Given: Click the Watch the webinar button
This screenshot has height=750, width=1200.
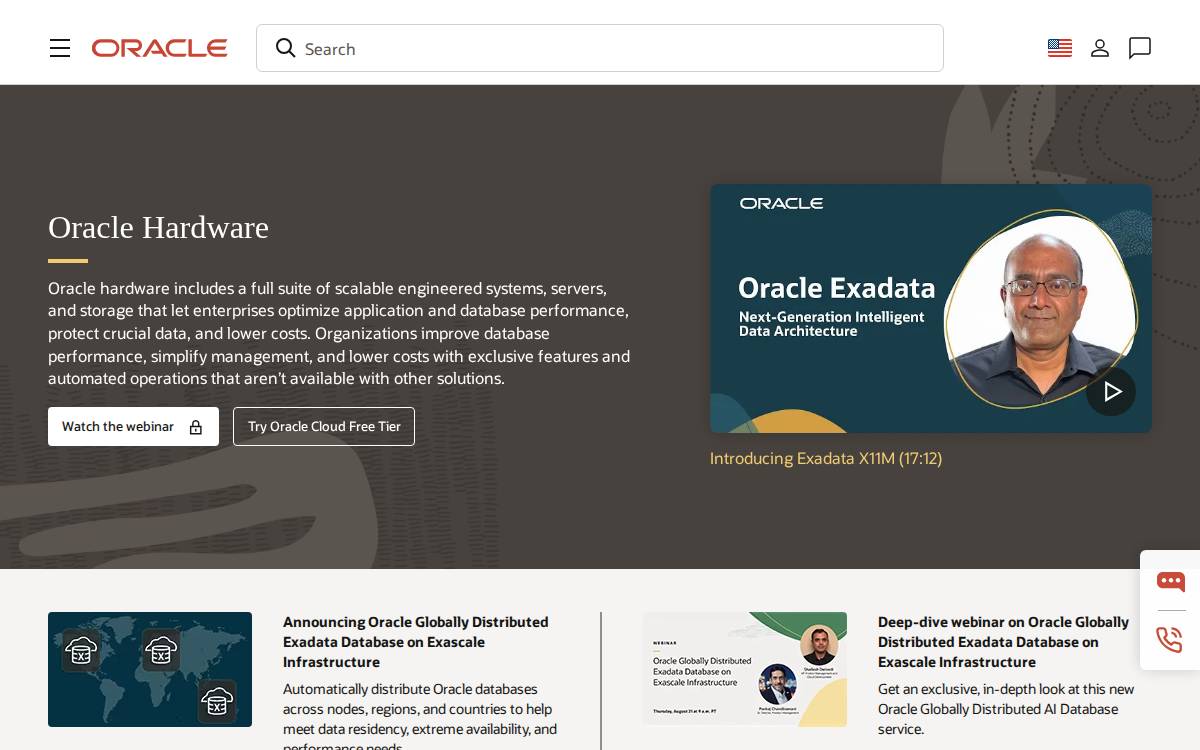Looking at the screenshot, I should pyautogui.click(x=133, y=426).
